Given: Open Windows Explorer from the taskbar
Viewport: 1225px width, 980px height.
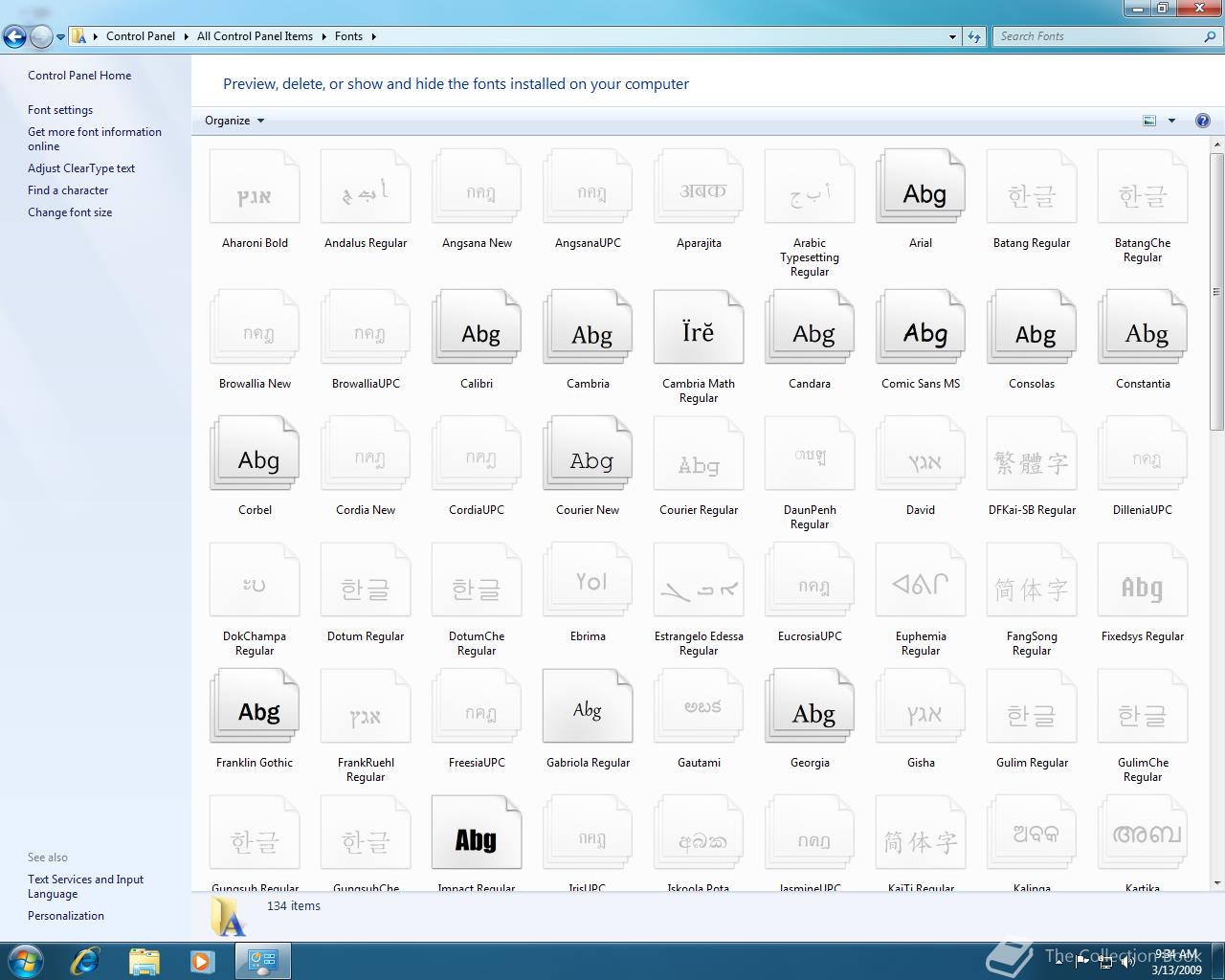Looking at the screenshot, I should click(x=144, y=960).
